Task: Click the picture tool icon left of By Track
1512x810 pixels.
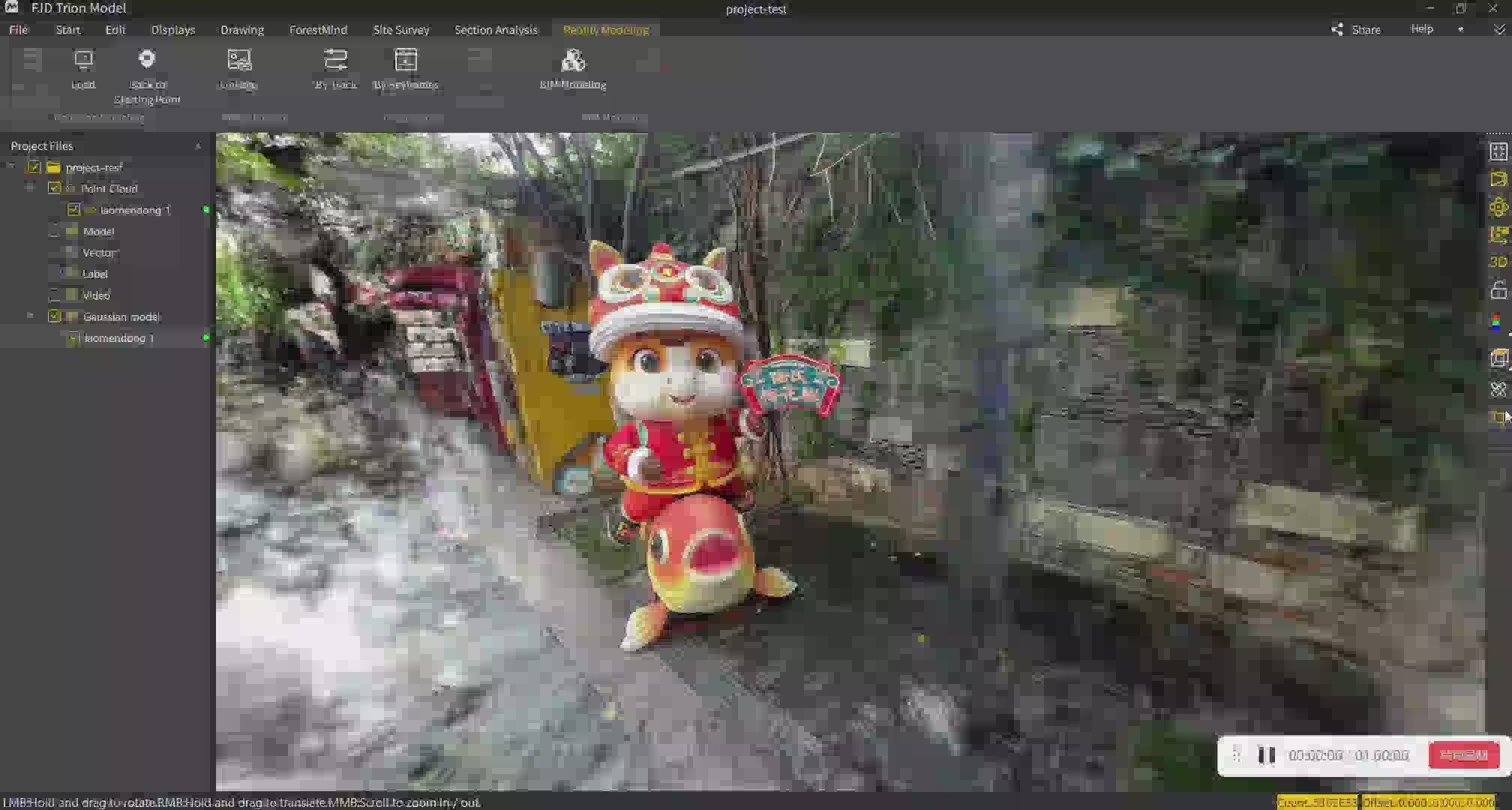Action: tap(239, 59)
